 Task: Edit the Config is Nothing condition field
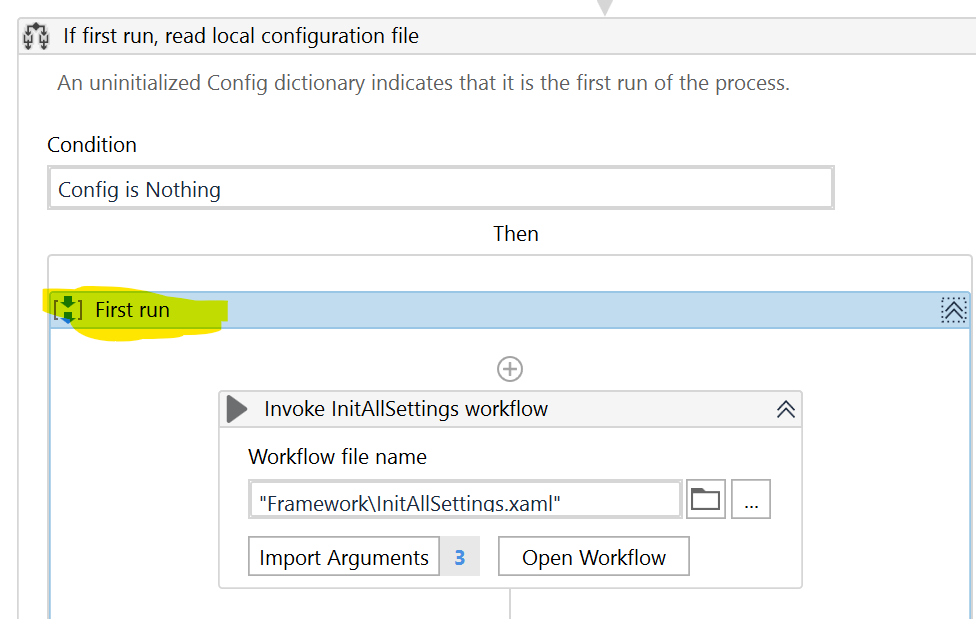tap(441, 188)
